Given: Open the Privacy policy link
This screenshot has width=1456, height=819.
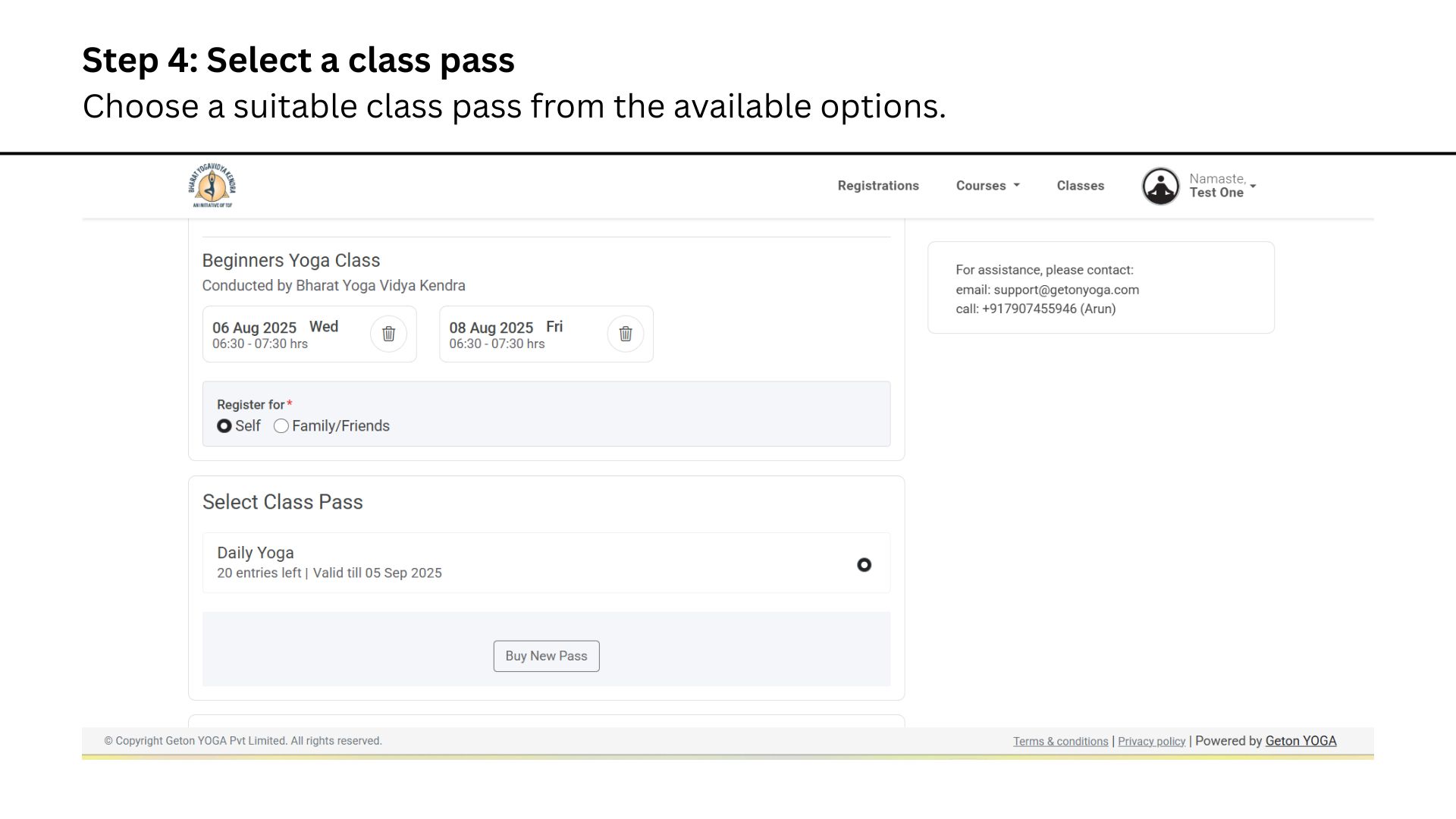Looking at the screenshot, I should tap(1151, 742).
